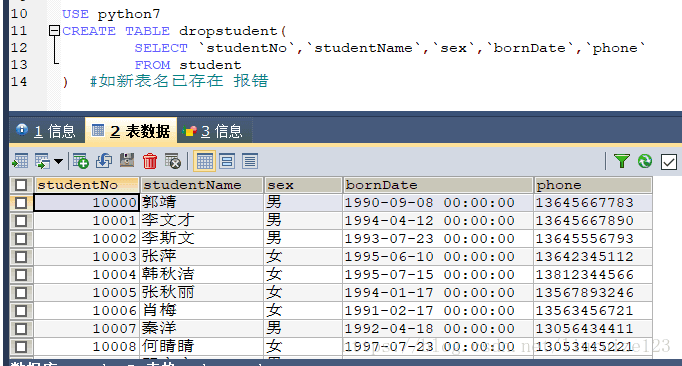Click the copy/export result set icon
This screenshot has width=682, height=366.
[43, 161]
